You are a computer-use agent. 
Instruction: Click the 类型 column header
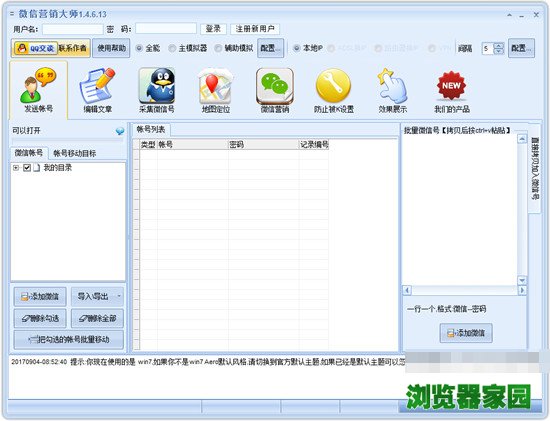pos(148,145)
